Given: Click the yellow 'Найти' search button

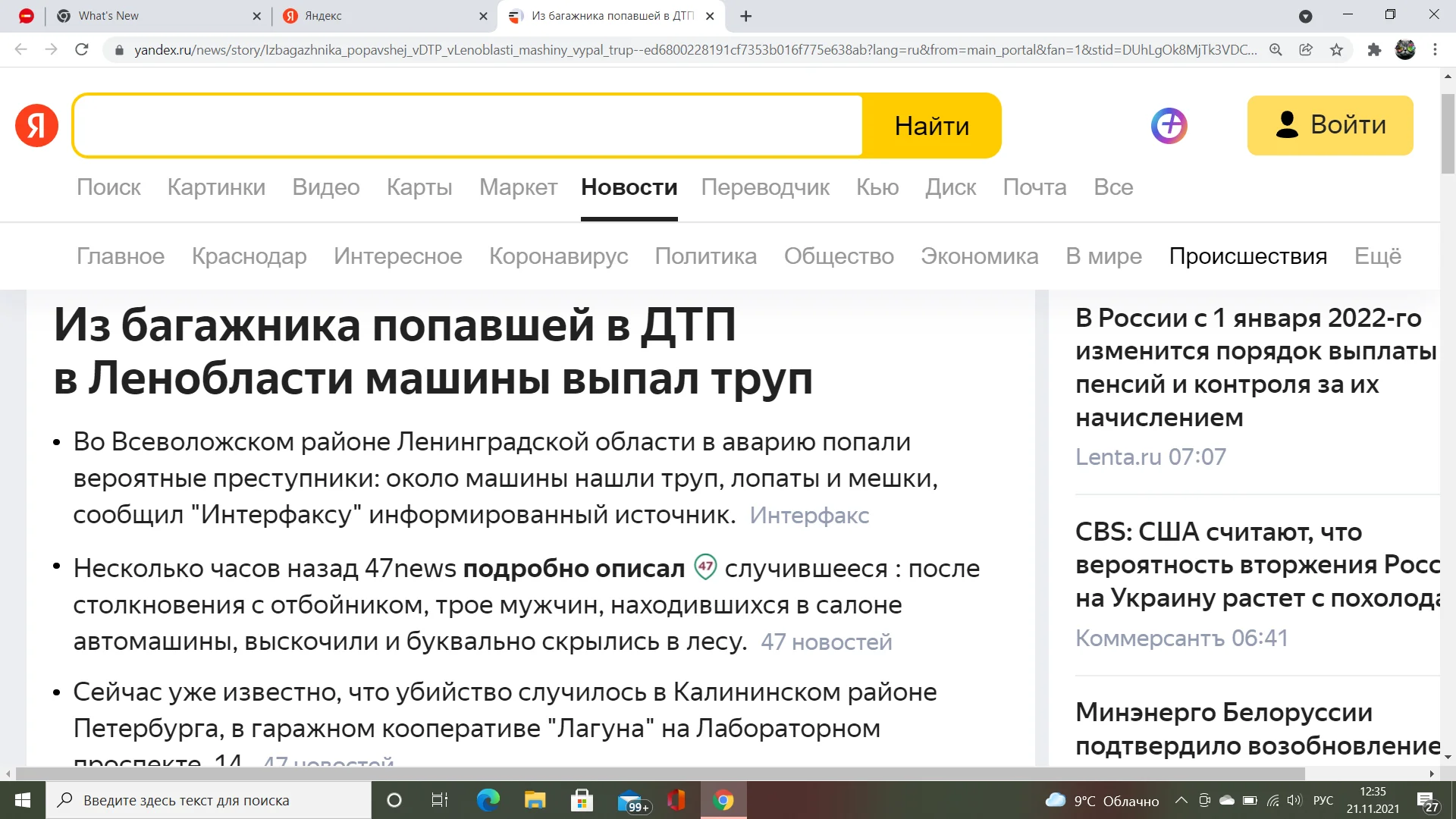Looking at the screenshot, I should (932, 125).
